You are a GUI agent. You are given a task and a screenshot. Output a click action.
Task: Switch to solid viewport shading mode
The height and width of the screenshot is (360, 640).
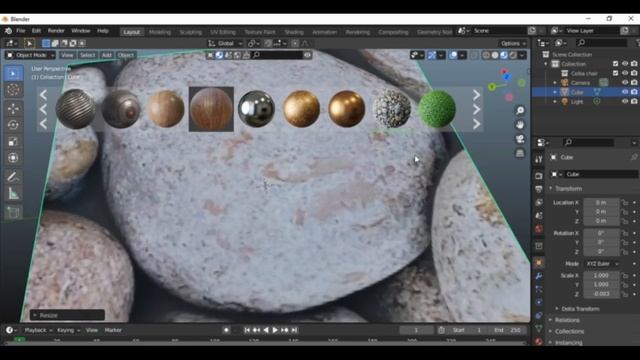click(495, 55)
